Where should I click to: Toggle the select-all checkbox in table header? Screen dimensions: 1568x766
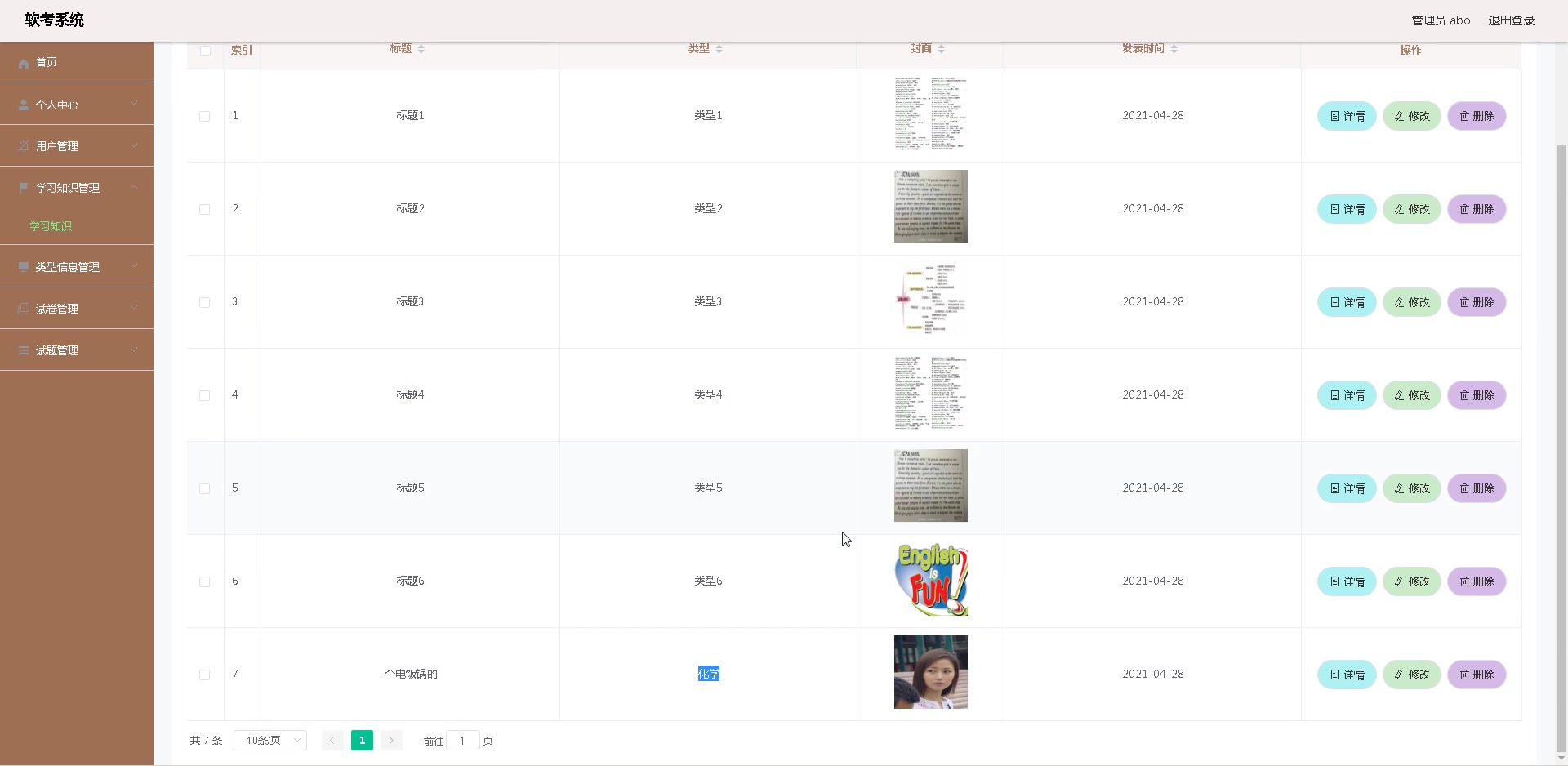[x=205, y=51]
